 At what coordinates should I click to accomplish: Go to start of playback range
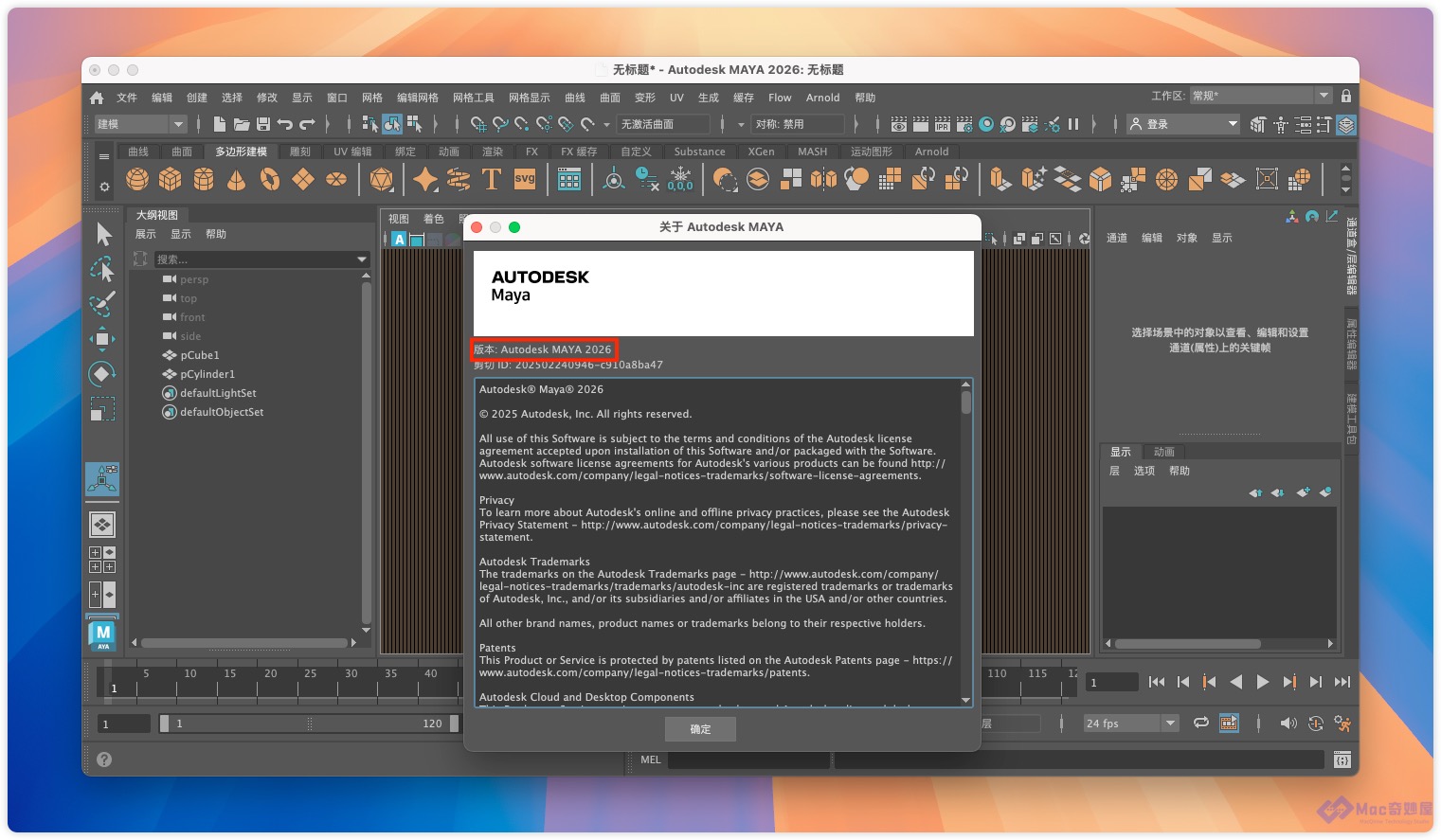coord(1156,682)
